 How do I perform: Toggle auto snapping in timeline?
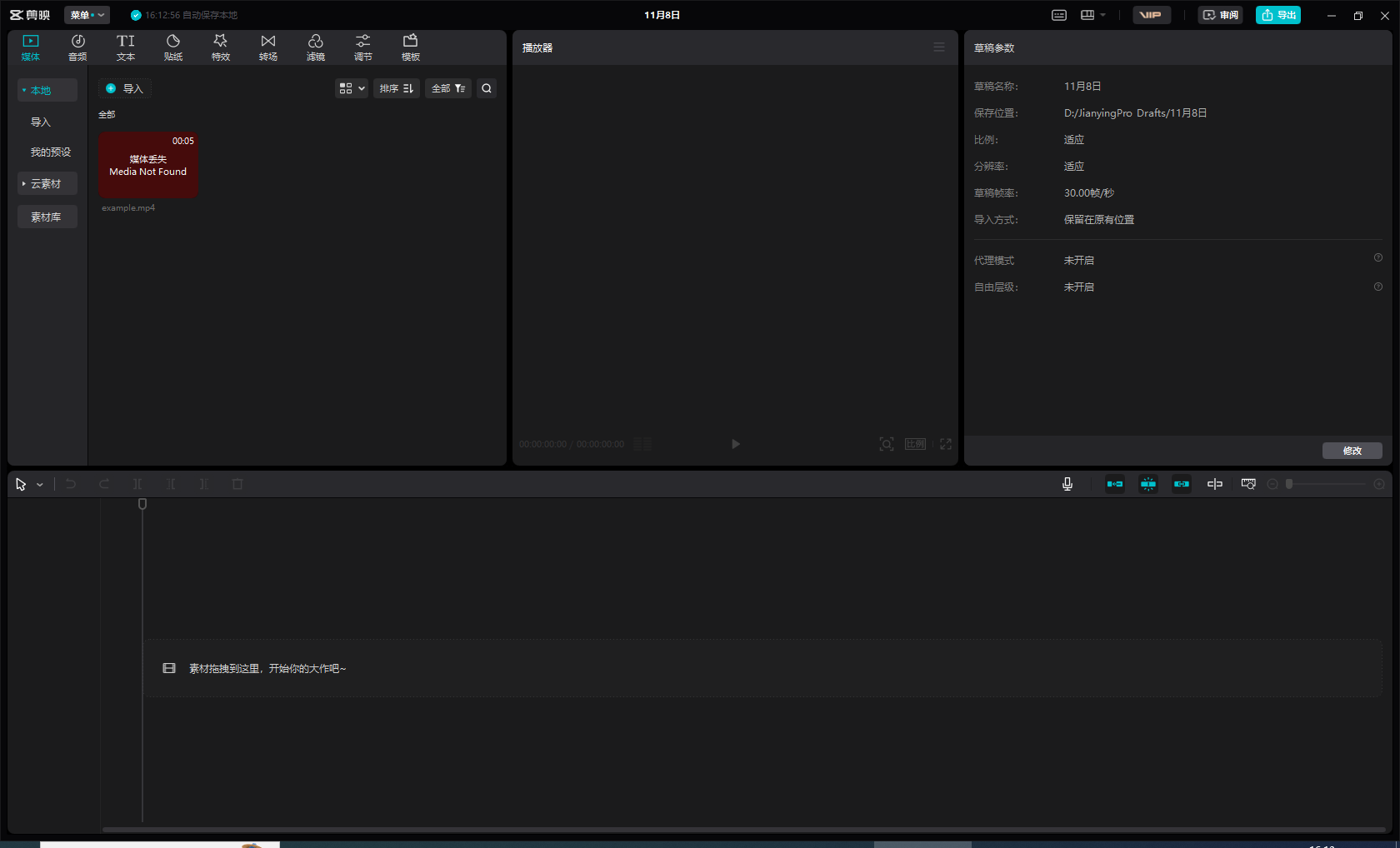(x=1148, y=484)
